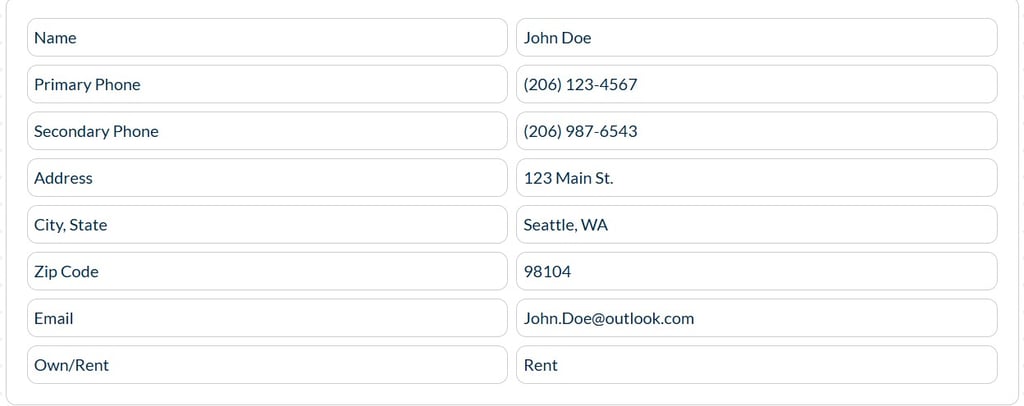Select the John.Doe@outlook.com email field
This screenshot has width=1024, height=406.
[756, 318]
